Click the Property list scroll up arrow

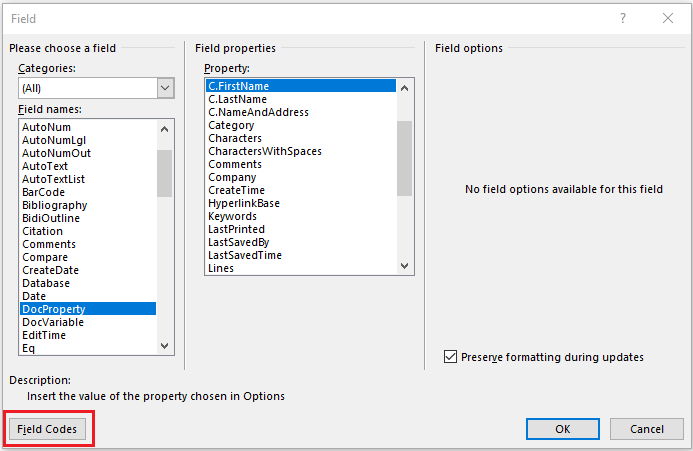[404, 88]
